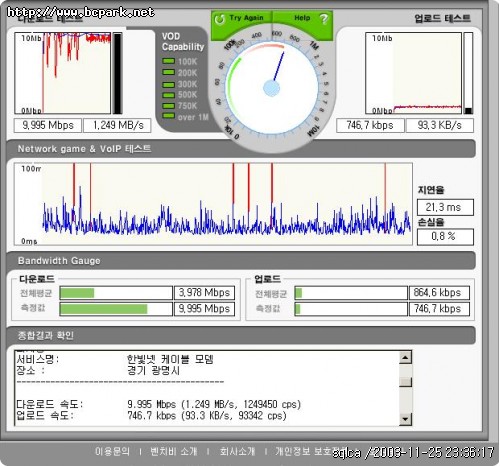Click the 경기 광명시 location text

[153, 370]
